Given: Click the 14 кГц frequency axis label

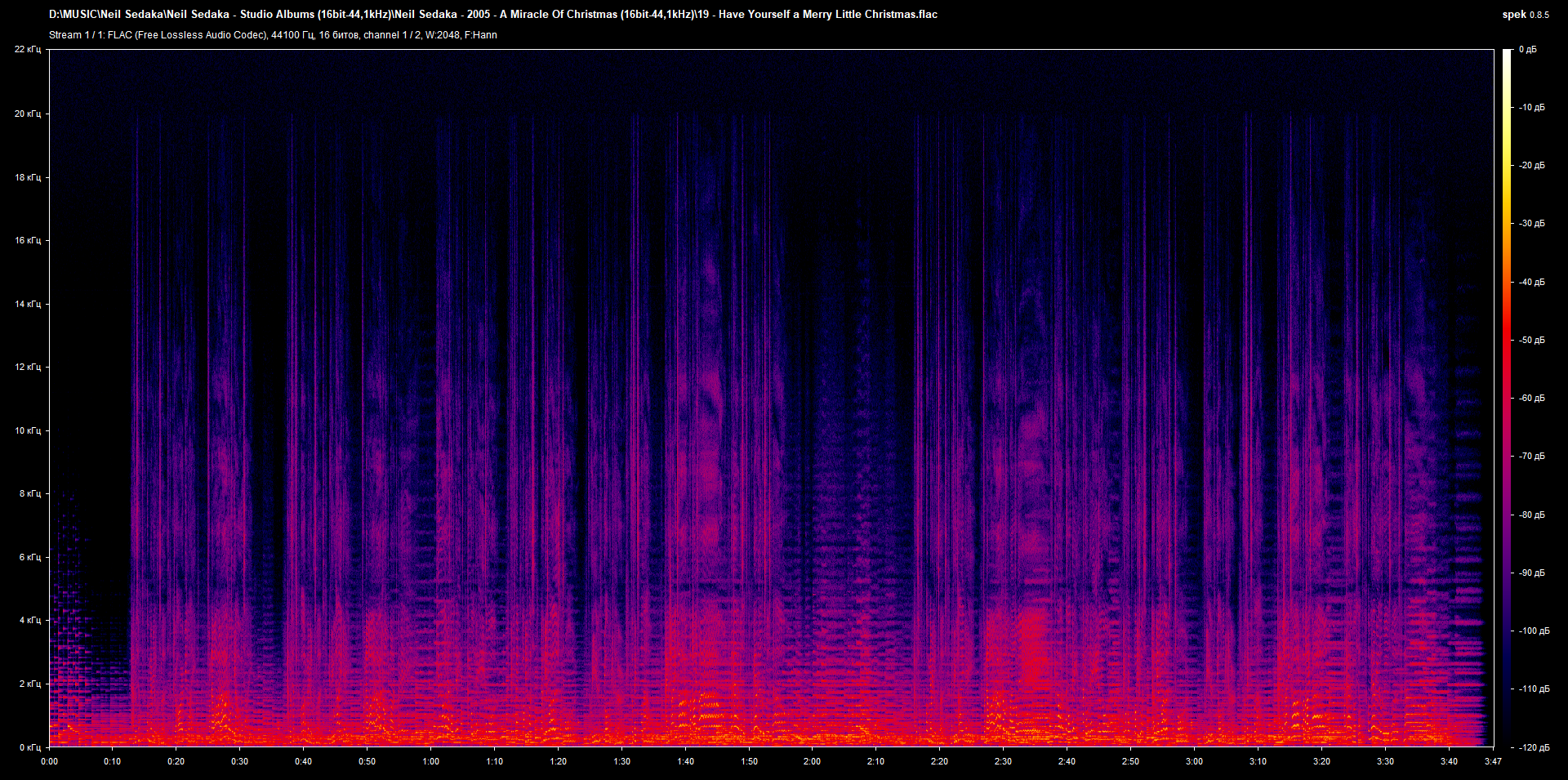Looking at the screenshot, I should point(28,304).
